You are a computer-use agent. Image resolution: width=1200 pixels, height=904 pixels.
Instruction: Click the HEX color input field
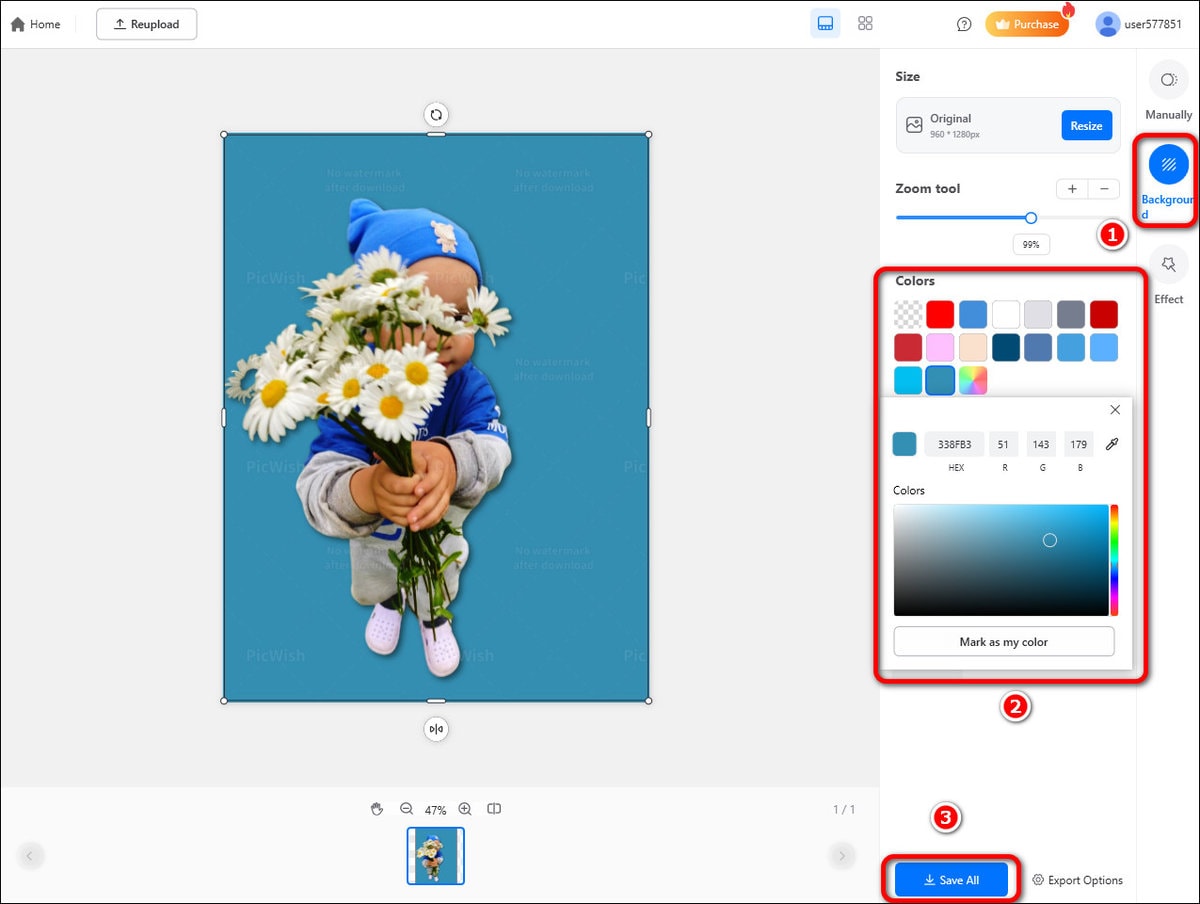955,444
